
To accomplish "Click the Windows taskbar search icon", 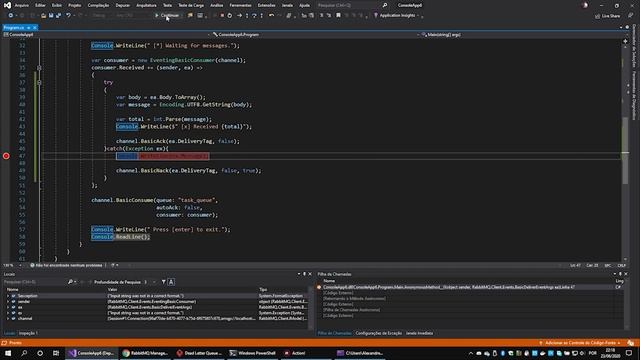I will (24, 353).
